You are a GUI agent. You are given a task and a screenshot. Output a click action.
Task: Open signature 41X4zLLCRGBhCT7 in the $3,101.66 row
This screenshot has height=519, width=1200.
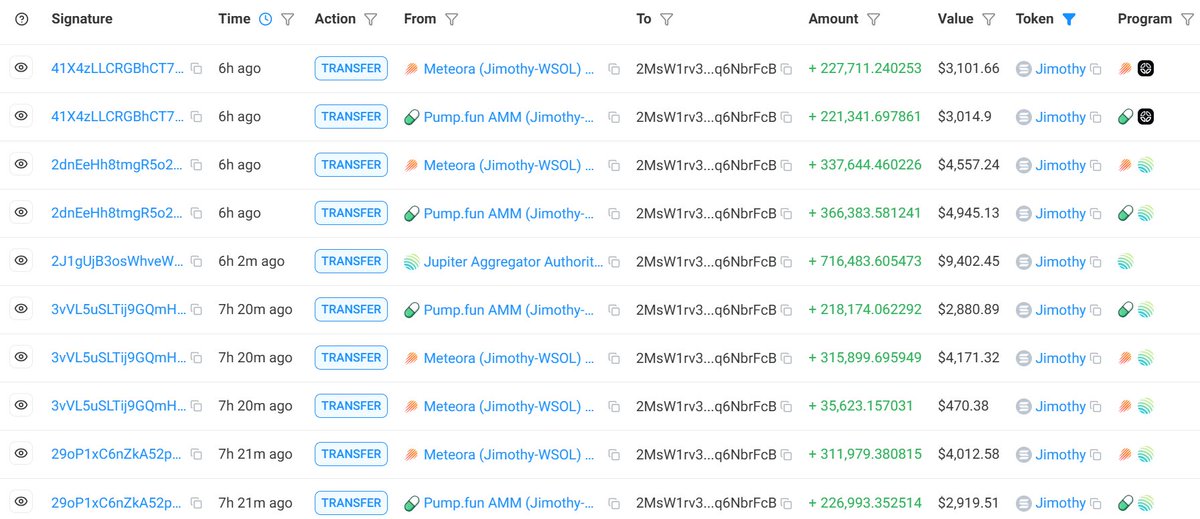point(118,68)
